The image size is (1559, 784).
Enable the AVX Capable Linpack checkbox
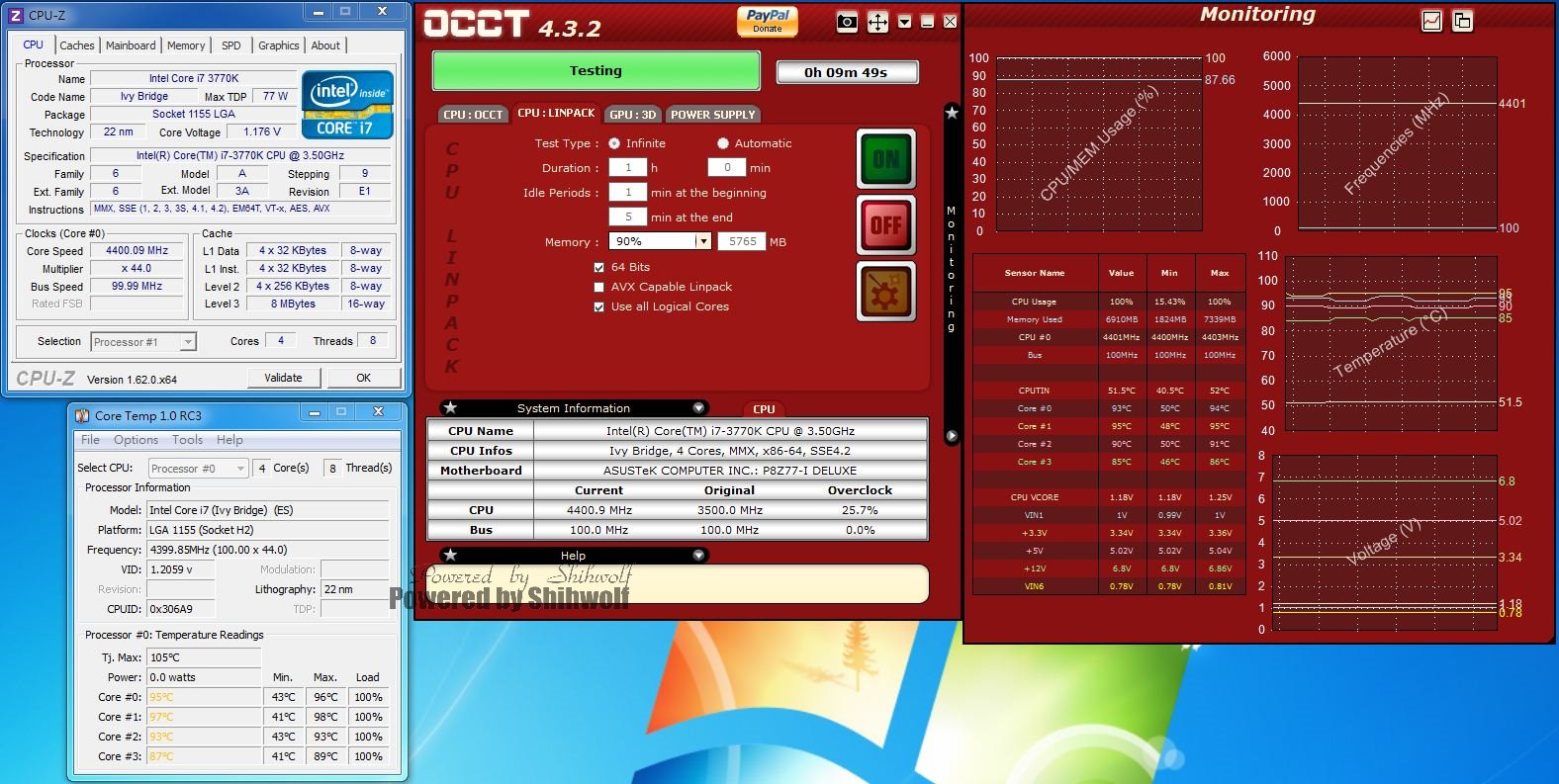point(598,287)
